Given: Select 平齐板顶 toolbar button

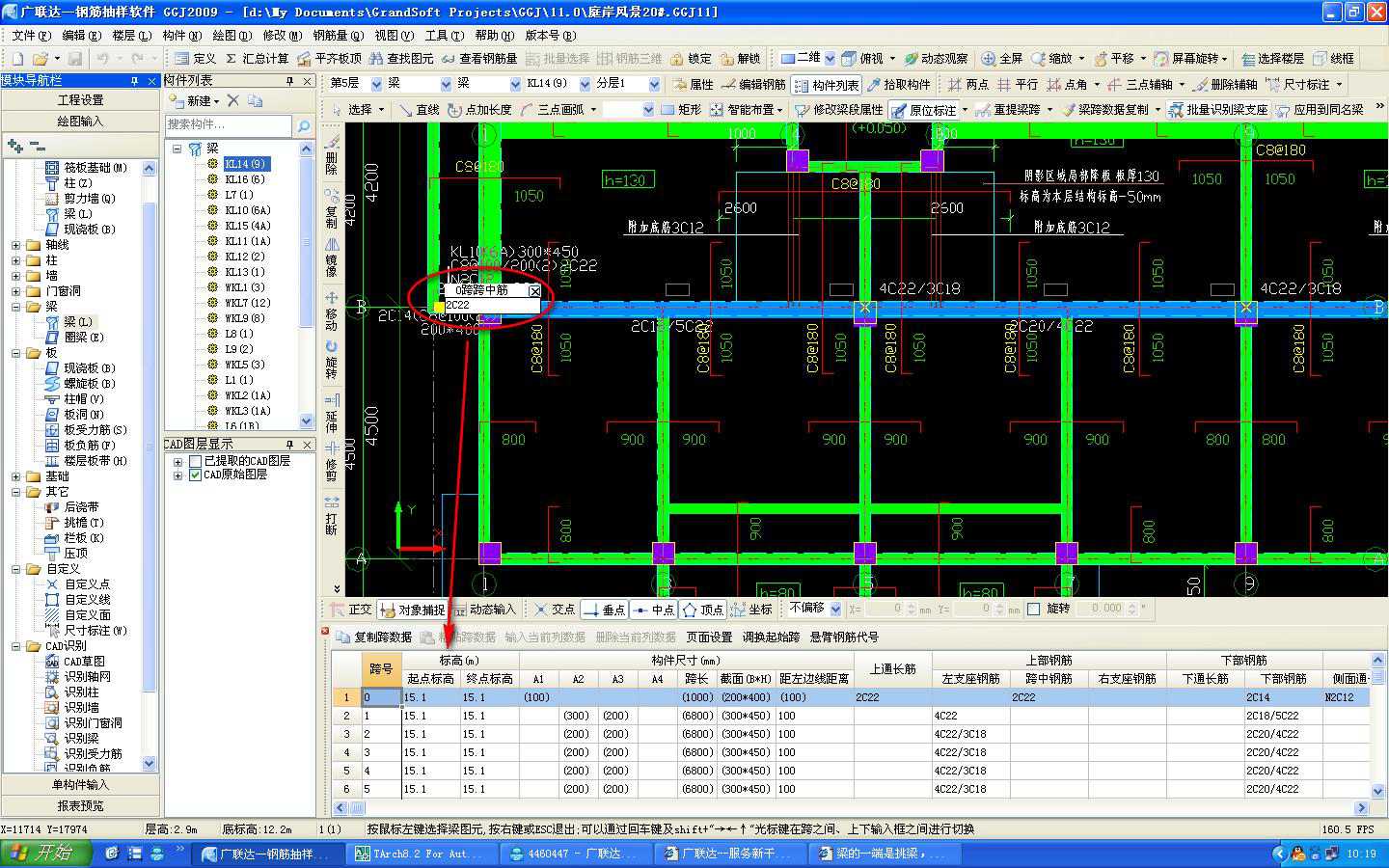Looking at the screenshot, I should [329, 58].
